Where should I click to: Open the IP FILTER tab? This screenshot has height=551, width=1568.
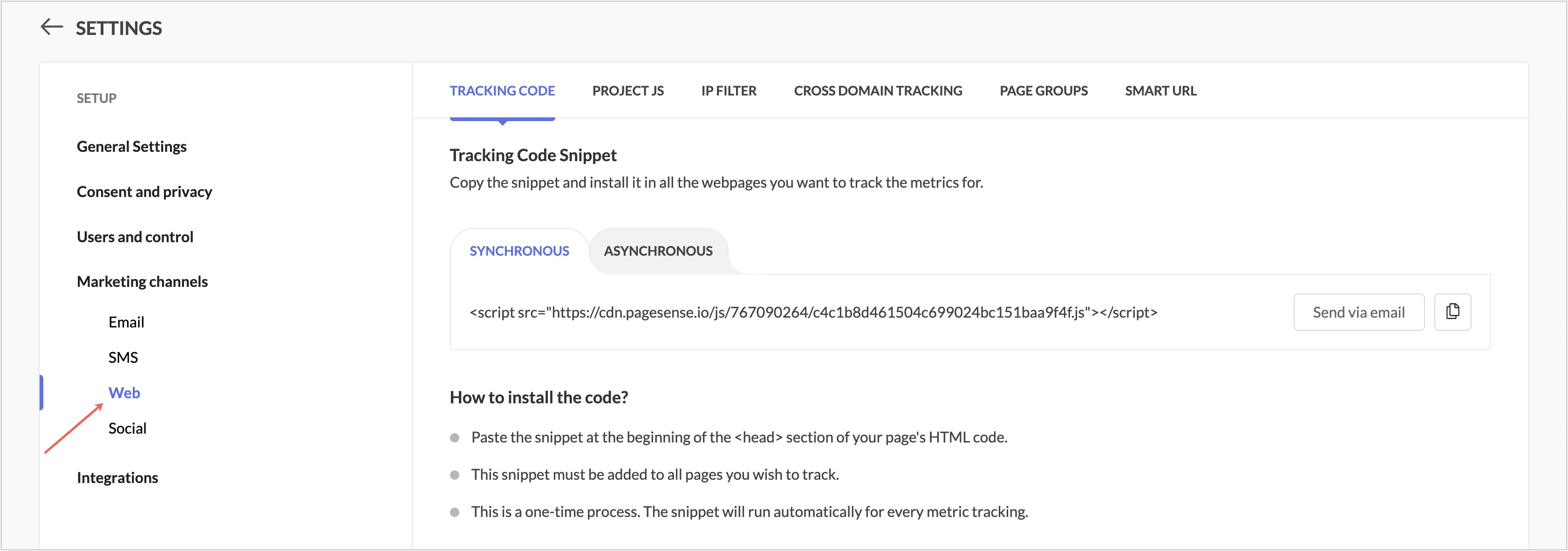tap(729, 91)
